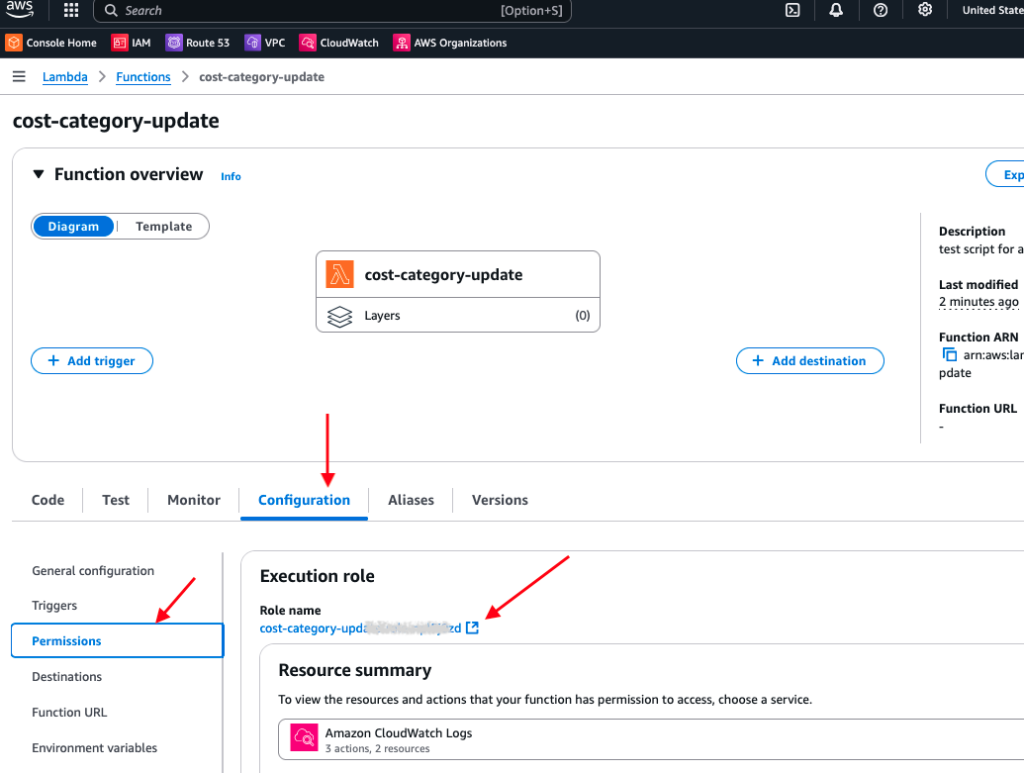Collapse the Function overview section
The image size is (1024, 773).
coord(38,173)
